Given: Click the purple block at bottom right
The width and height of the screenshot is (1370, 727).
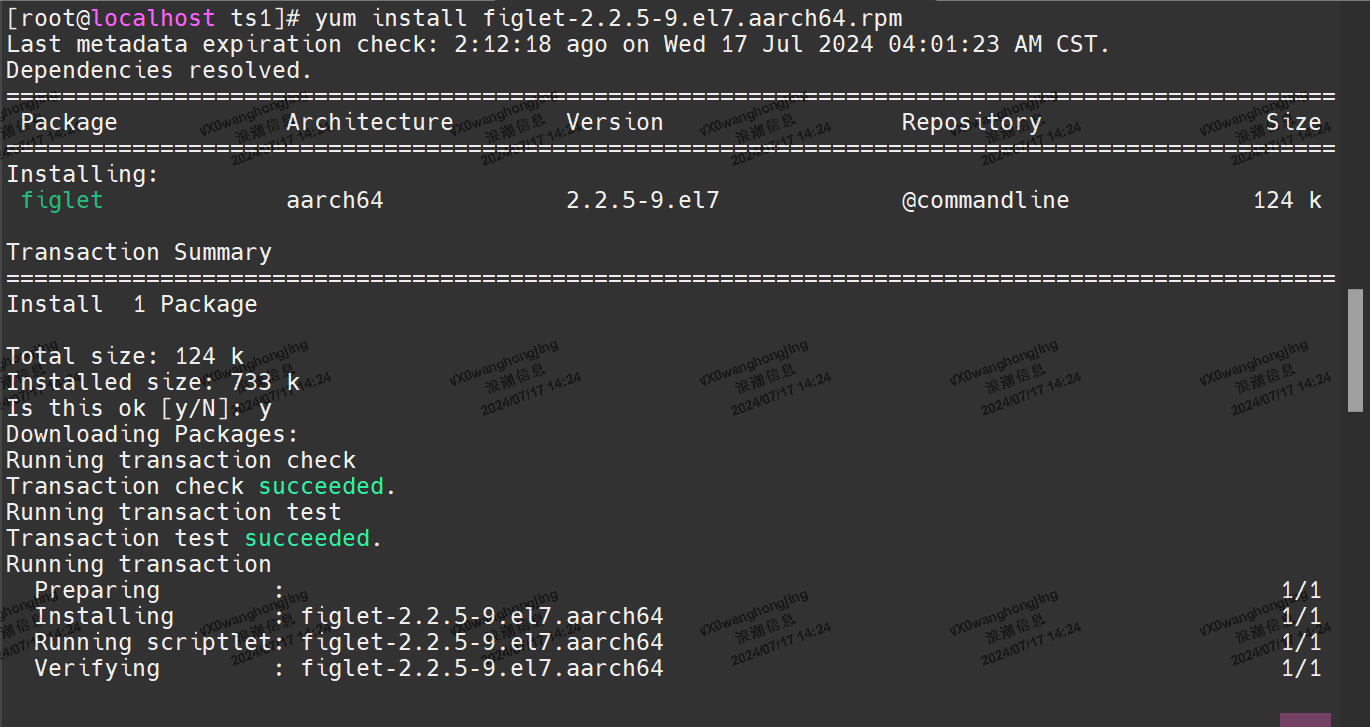Looking at the screenshot, I should (1305, 719).
